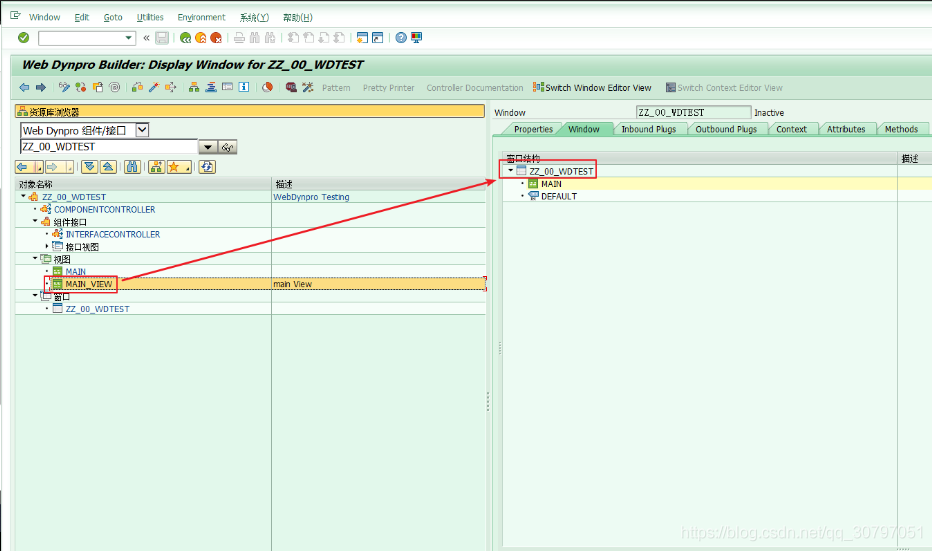Viewport: 932px width, 551px height.
Task: Open the Goto menu
Action: 113,17
